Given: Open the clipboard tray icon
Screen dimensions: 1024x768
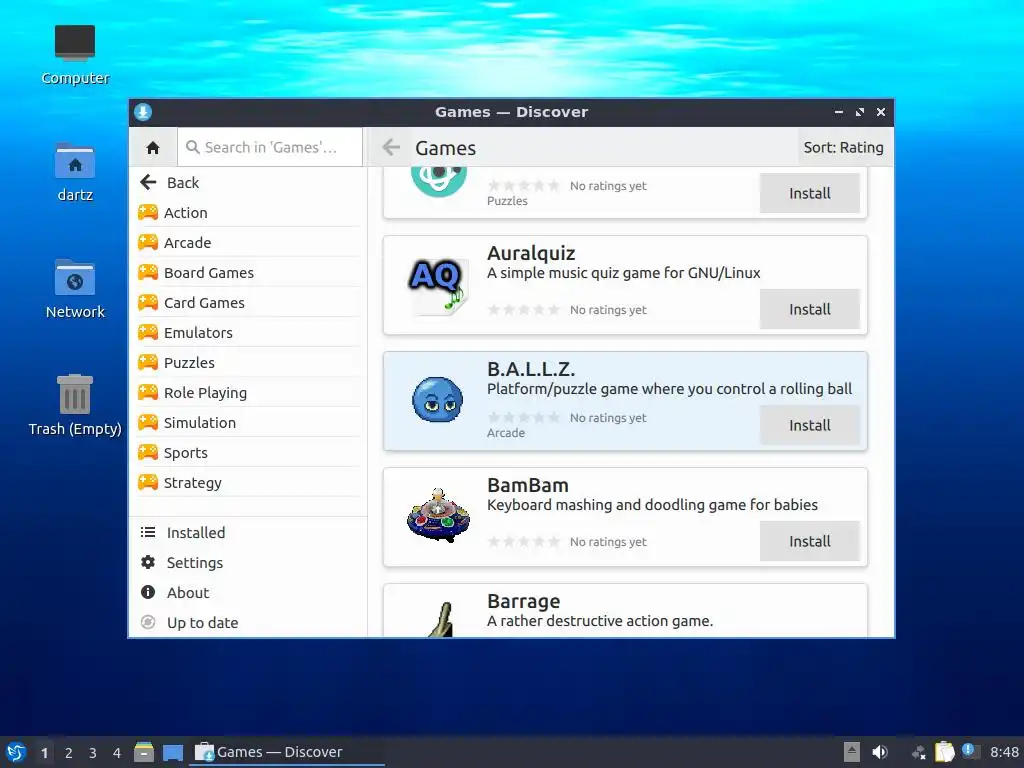Looking at the screenshot, I should [x=944, y=752].
